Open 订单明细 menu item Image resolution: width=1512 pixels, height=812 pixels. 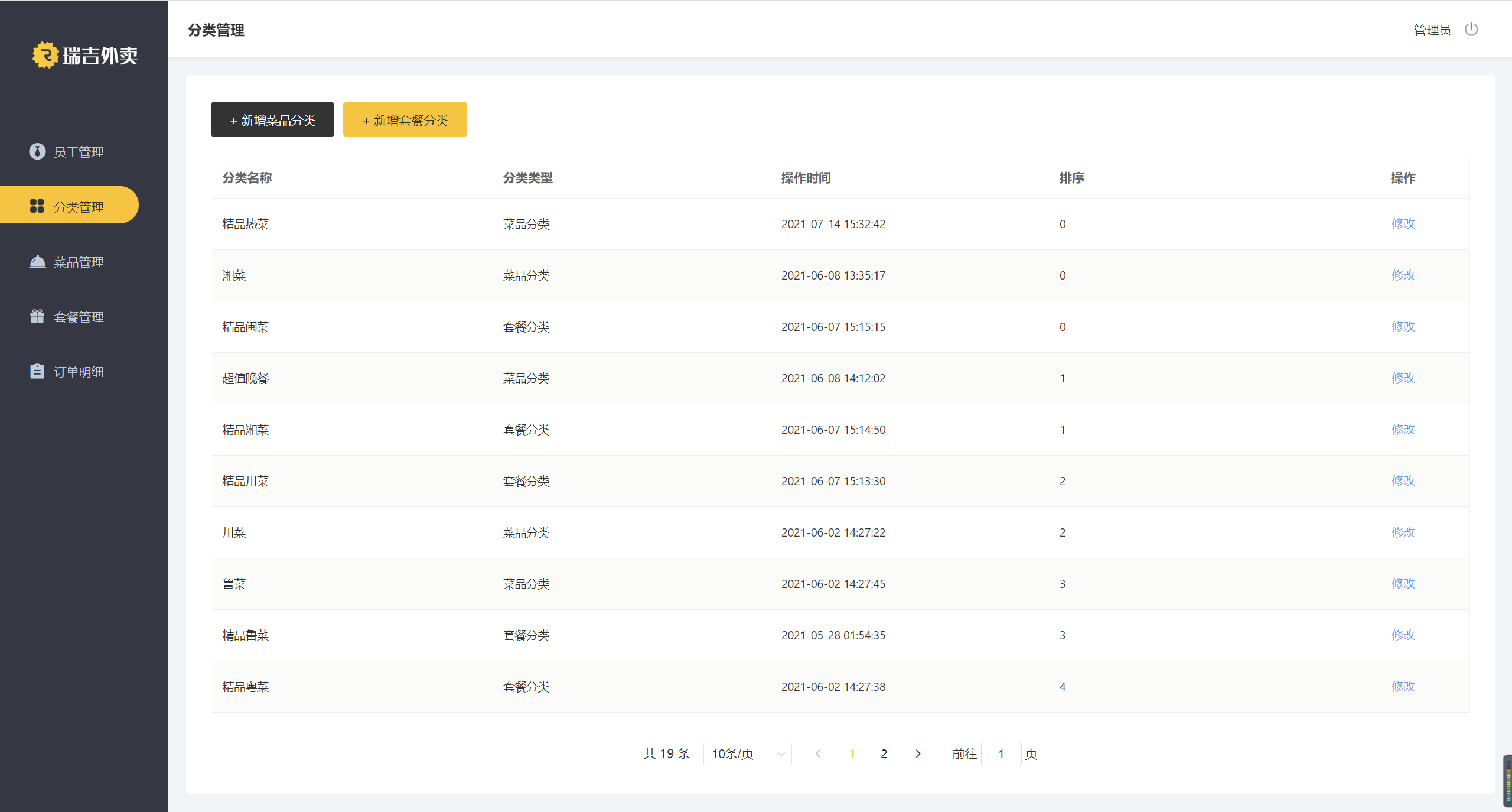pyautogui.click(x=79, y=372)
